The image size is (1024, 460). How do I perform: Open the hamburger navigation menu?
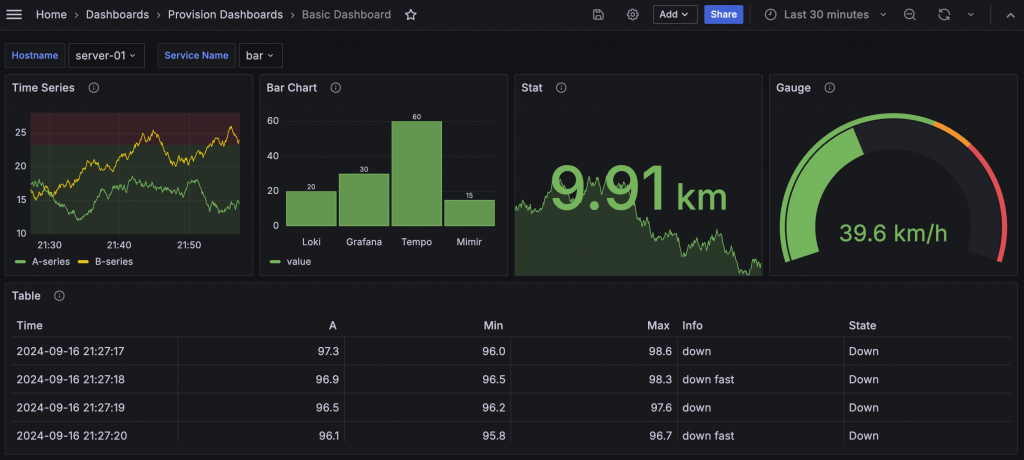pos(14,14)
